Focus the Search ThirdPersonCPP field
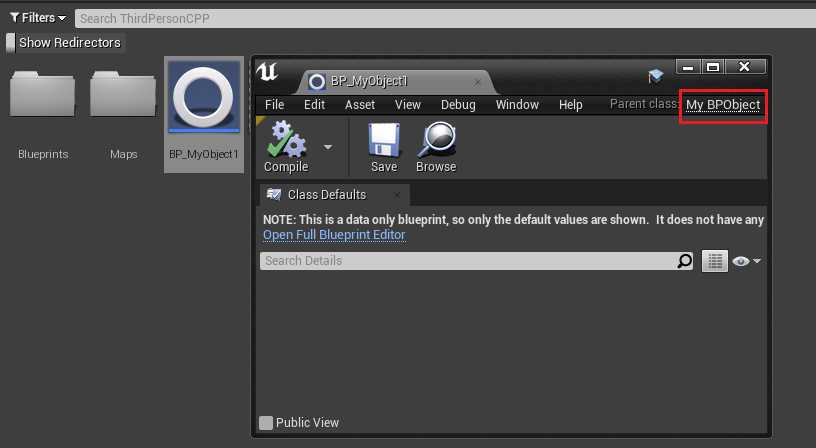Screen dimensions: 816x448 pos(445,19)
